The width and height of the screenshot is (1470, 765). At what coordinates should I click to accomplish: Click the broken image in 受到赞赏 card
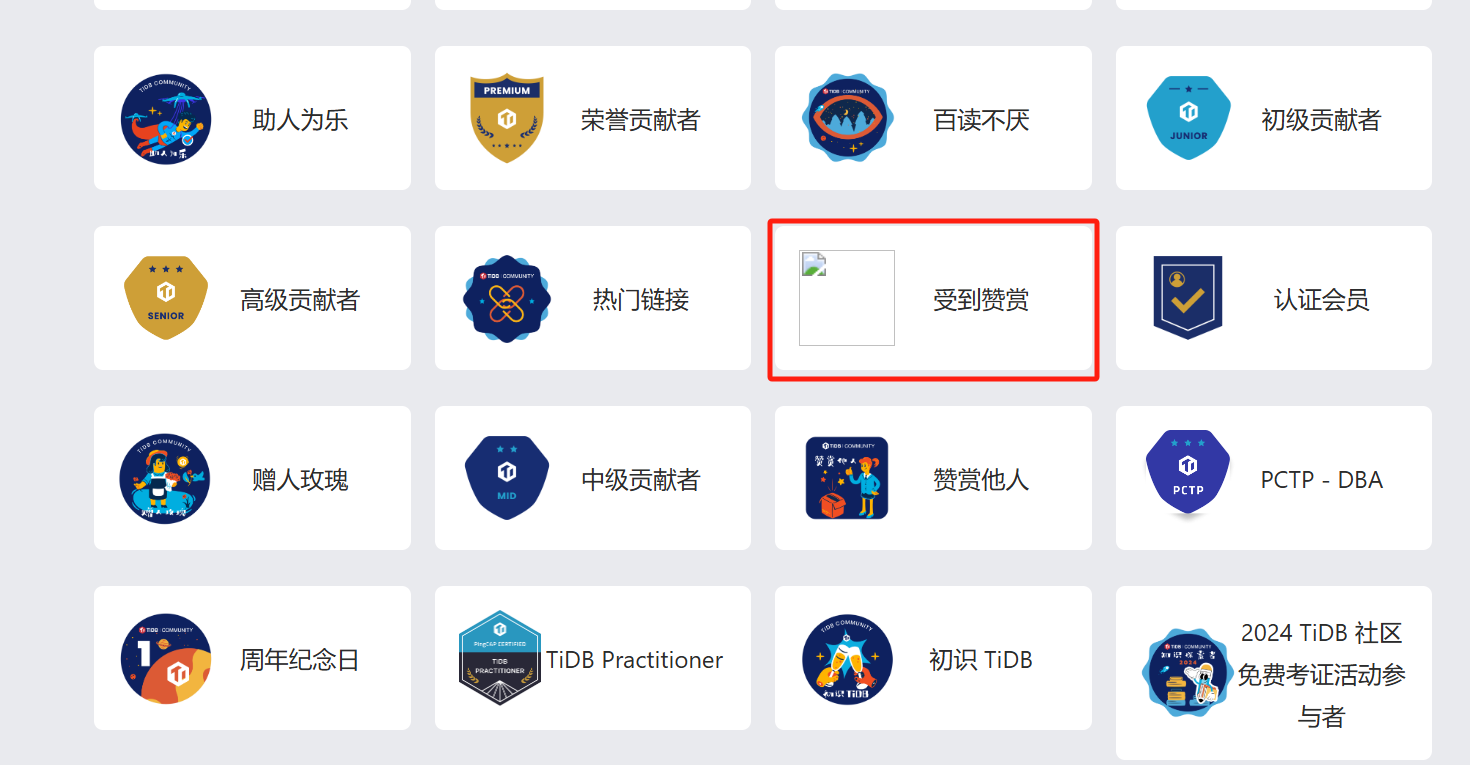coord(847,298)
